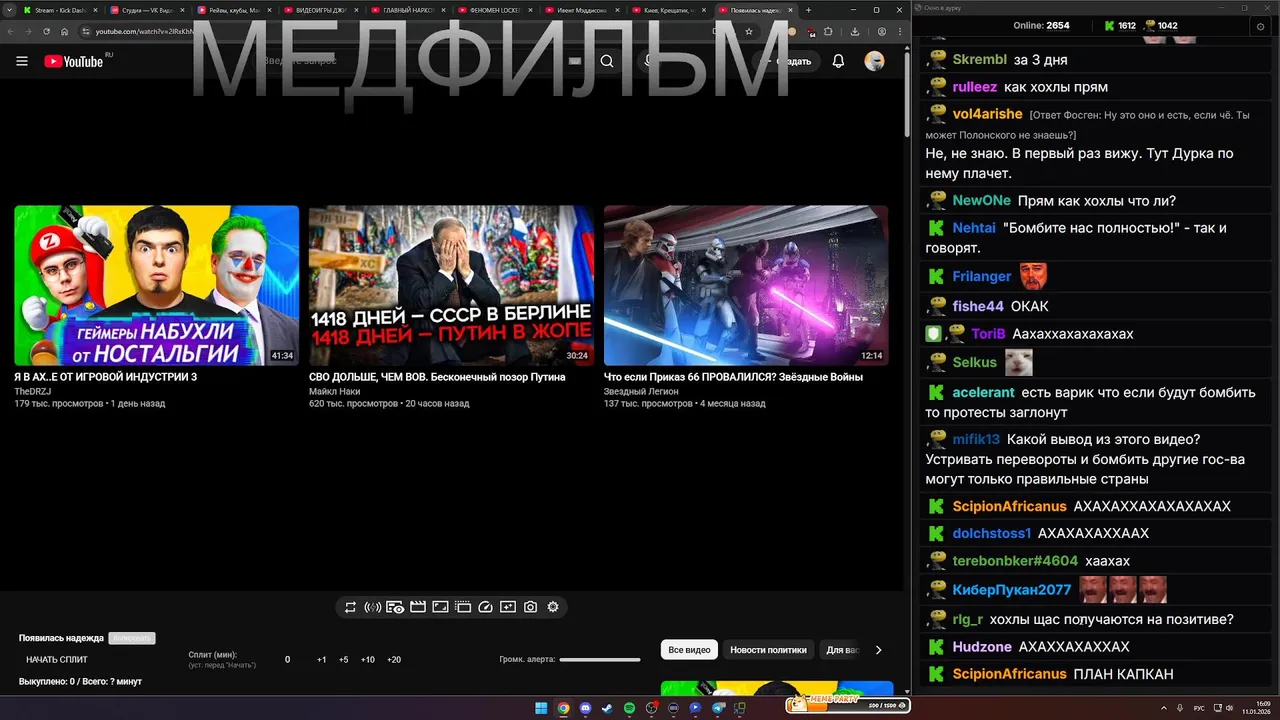1280x720 pixels.
Task: Click the MEME PARTY 500/1500 widget
Action: tap(849, 705)
